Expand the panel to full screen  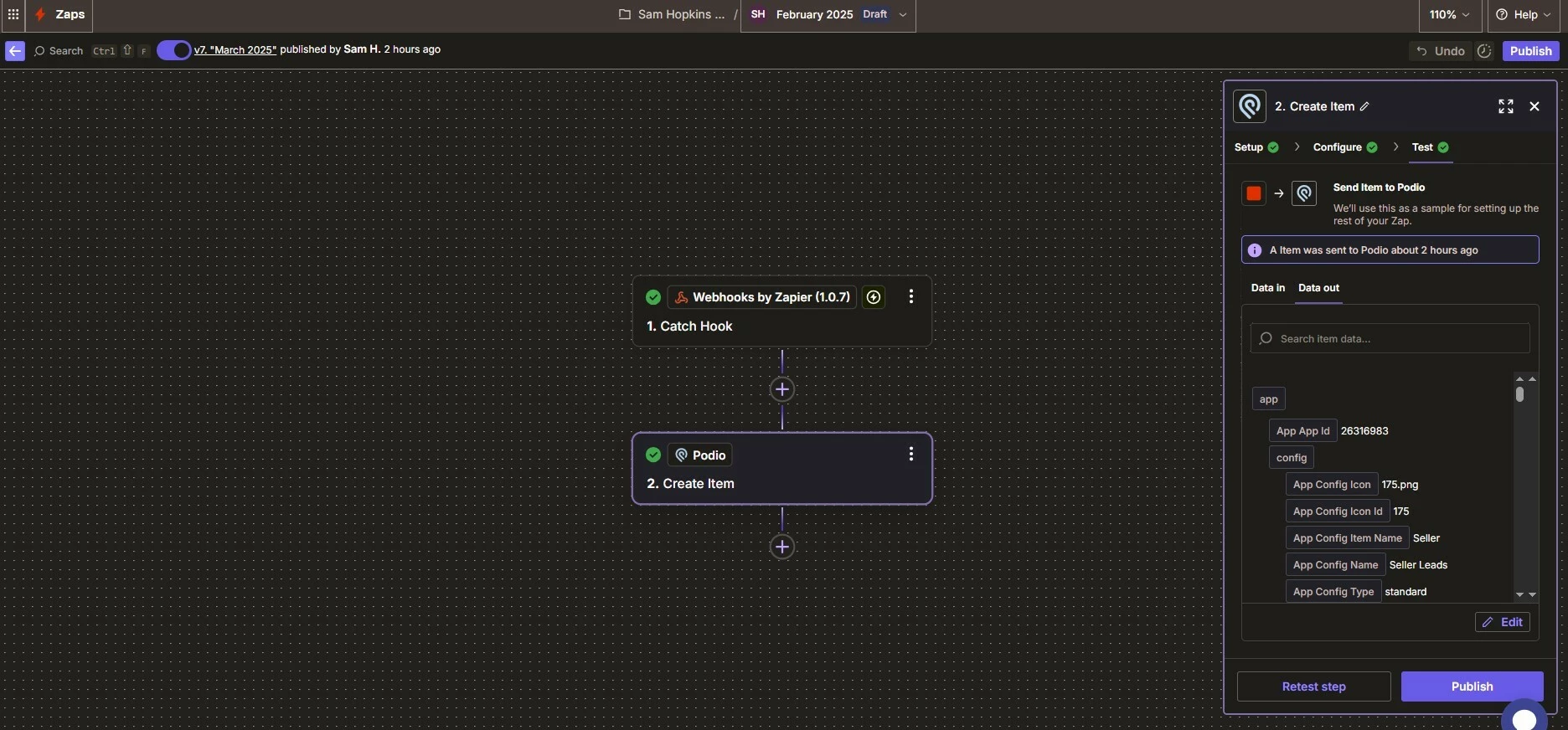click(1506, 106)
